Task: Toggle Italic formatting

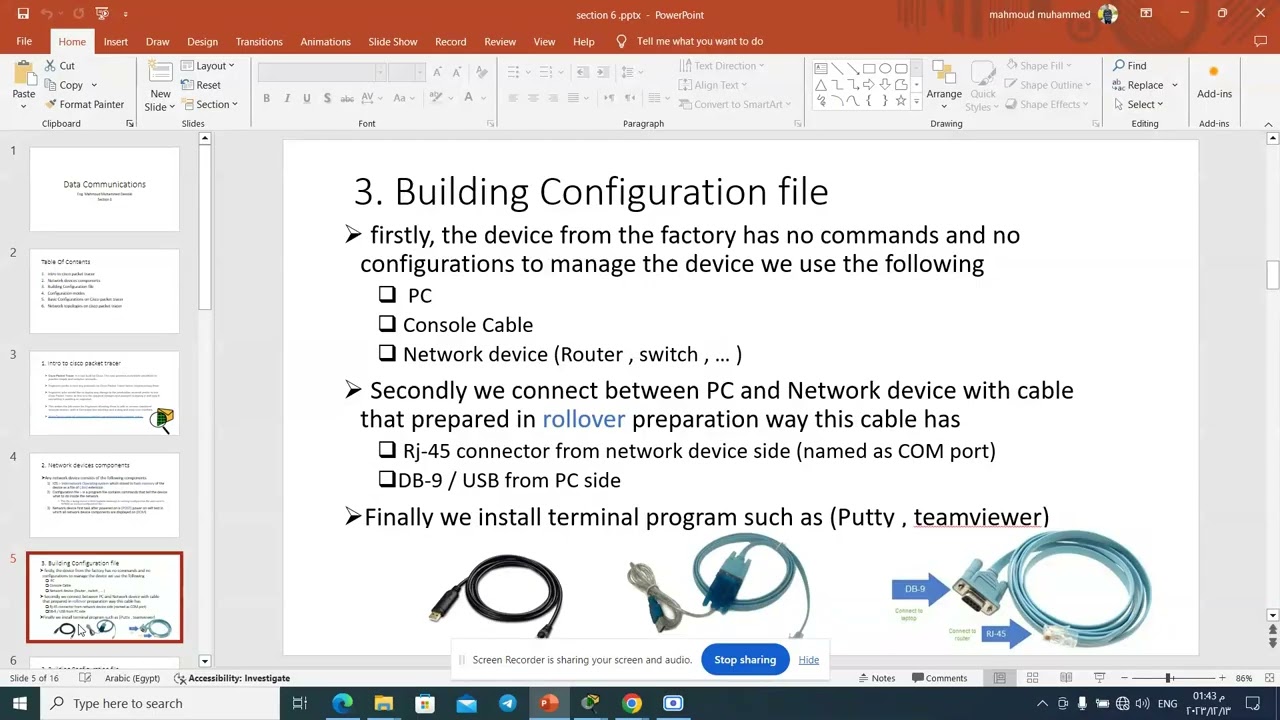Action: (287, 98)
